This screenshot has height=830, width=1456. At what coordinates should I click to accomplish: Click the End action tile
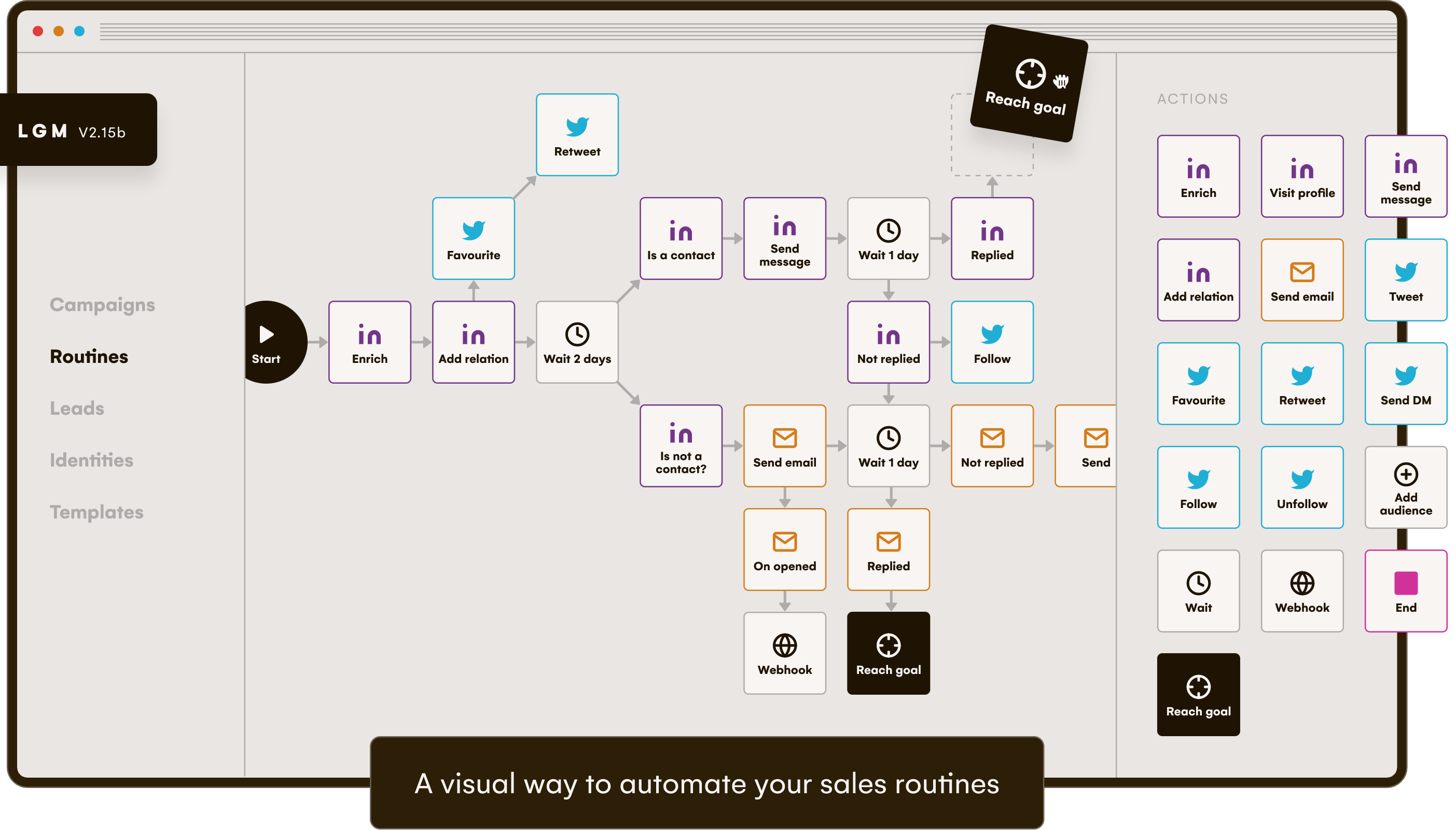pyautogui.click(x=1405, y=591)
